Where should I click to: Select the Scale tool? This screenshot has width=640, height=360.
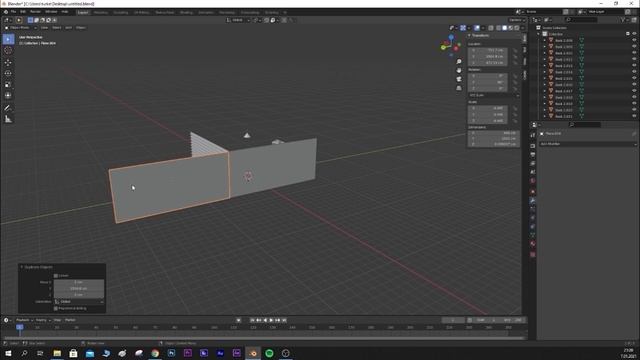(x=8, y=84)
